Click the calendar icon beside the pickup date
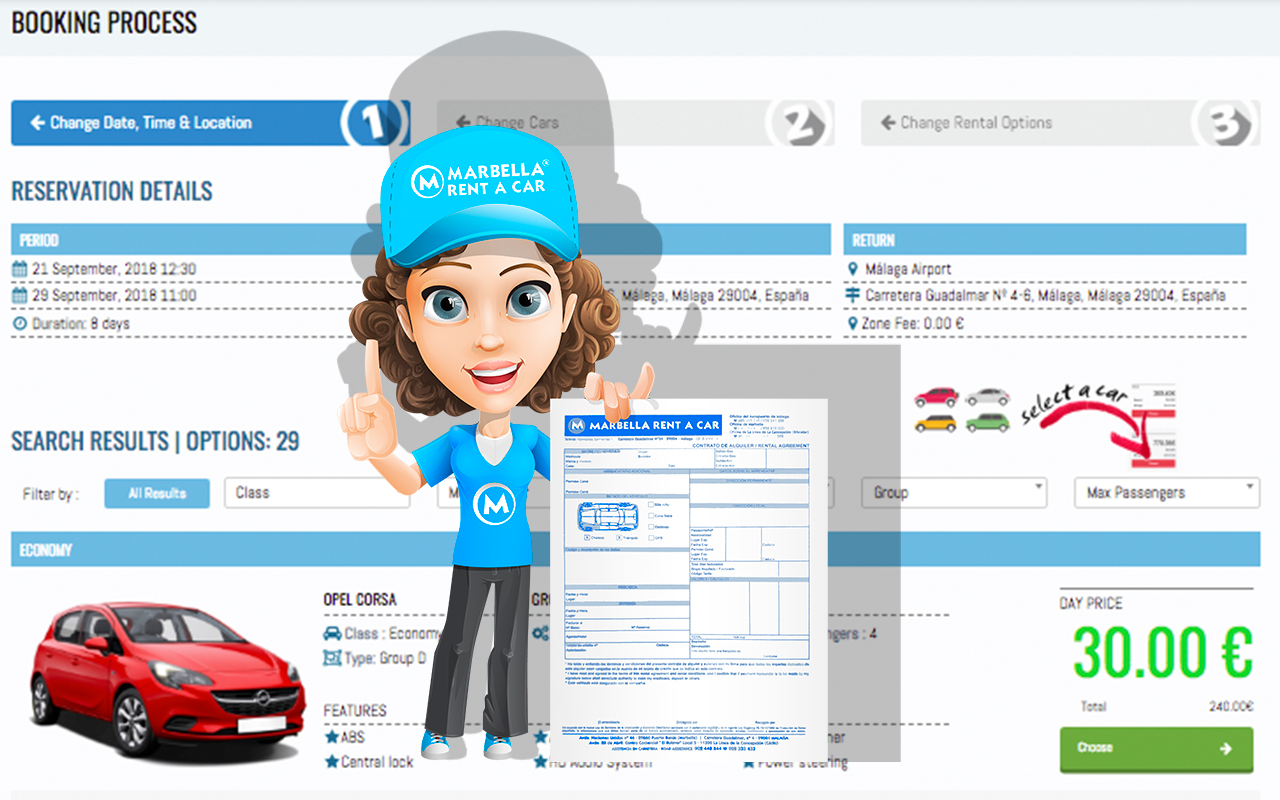The width and height of the screenshot is (1280, 800). tap(21, 267)
